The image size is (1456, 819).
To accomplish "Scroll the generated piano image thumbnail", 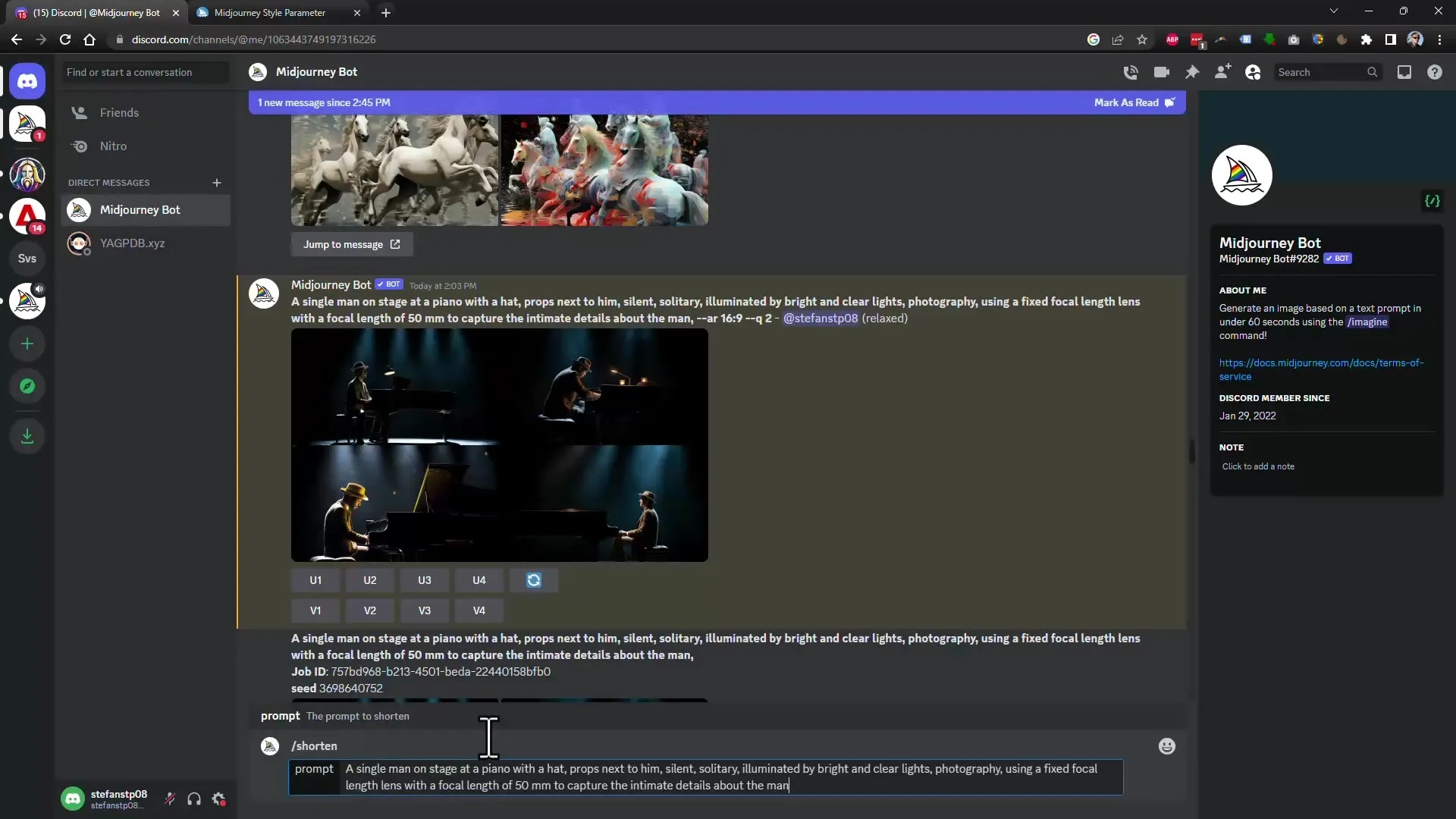I will click(x=500, y=444).
